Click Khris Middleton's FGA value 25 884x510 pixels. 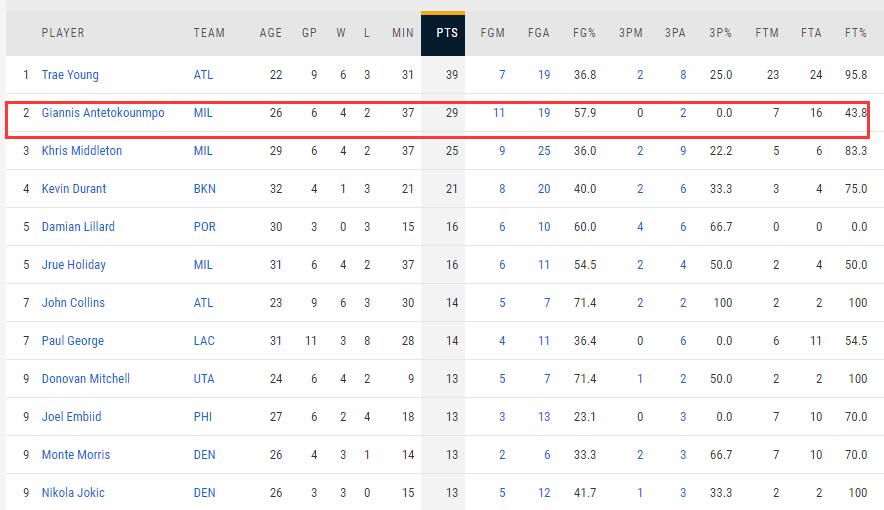coord(544,150)
